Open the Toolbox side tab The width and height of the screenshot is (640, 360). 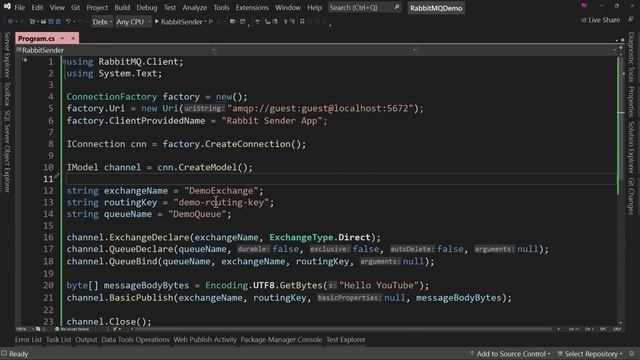coord(7,94)
